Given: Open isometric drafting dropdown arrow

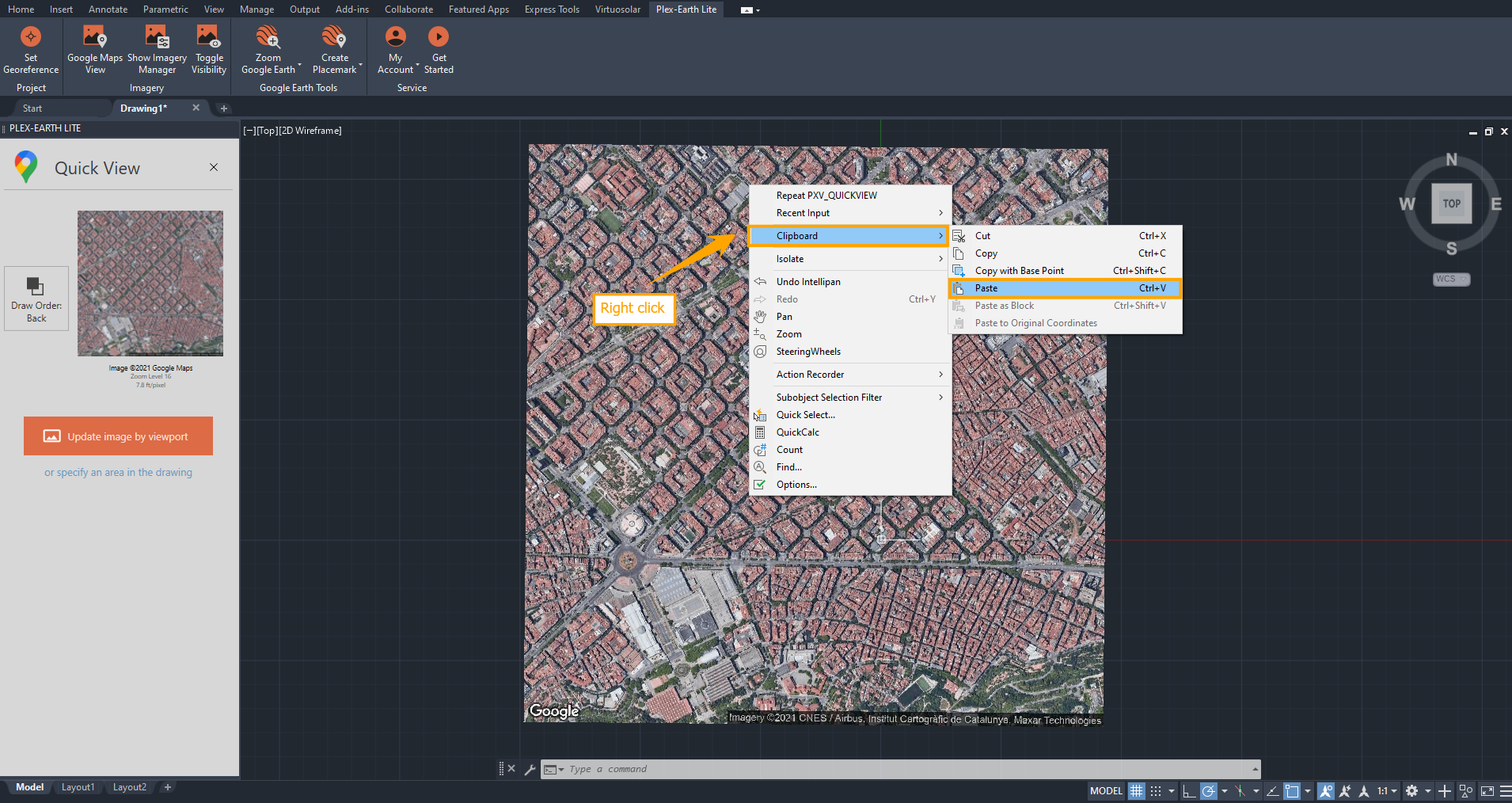Looking at the screenshot, I should [1256, 790].
